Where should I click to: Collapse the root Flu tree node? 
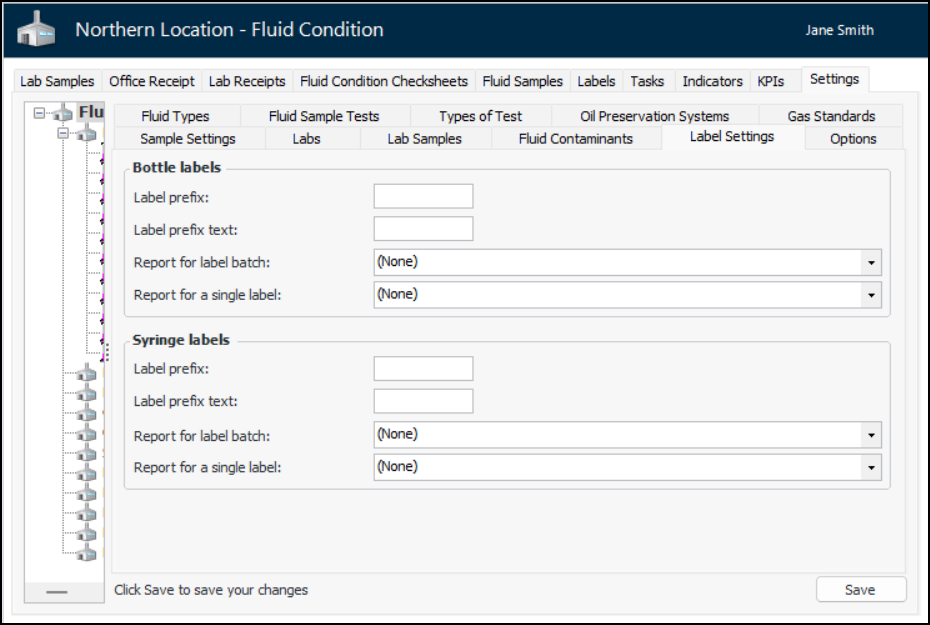pos(39,113)
